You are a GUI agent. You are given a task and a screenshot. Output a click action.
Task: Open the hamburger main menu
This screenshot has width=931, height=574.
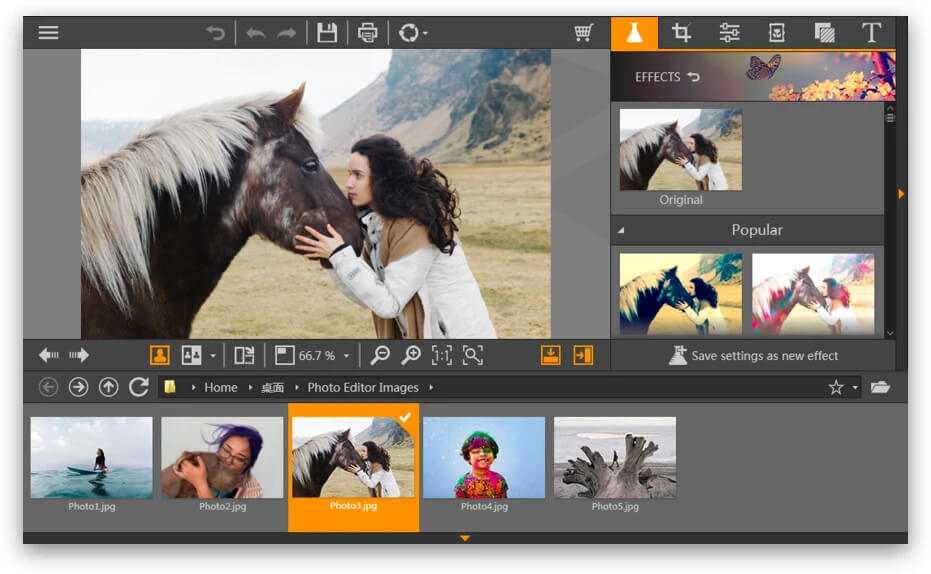tap(48, 32)
